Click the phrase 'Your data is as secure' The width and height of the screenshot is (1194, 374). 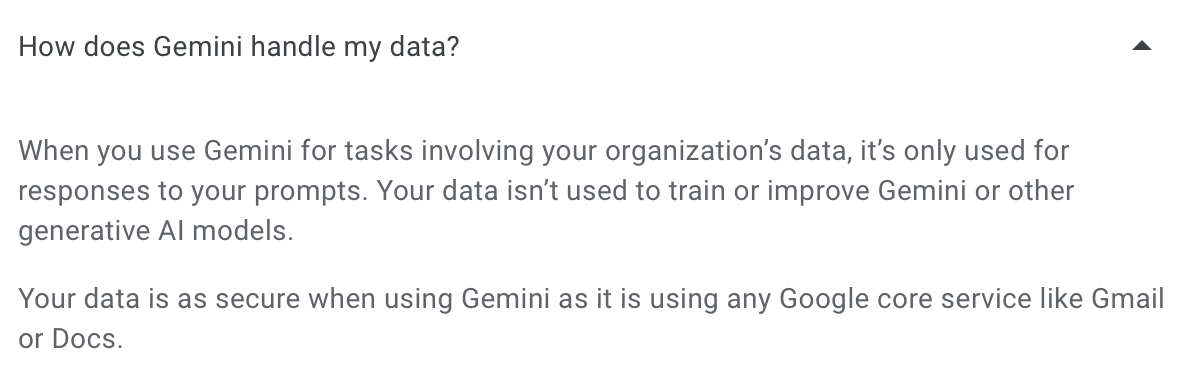pos(159,299)
